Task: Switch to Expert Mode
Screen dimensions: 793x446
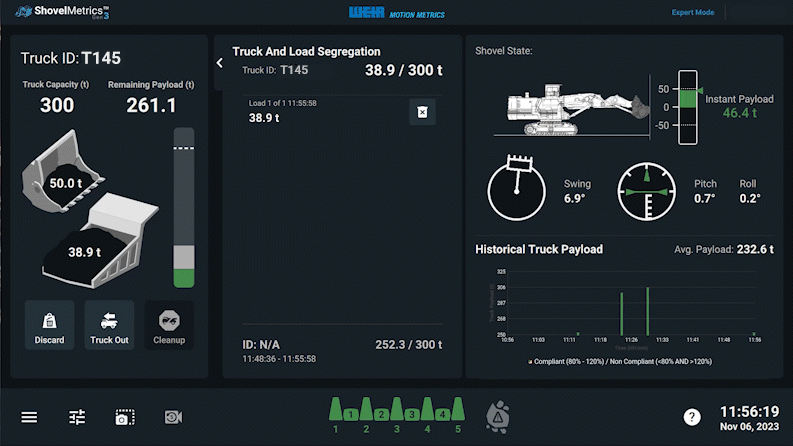Action: point(692,14)
